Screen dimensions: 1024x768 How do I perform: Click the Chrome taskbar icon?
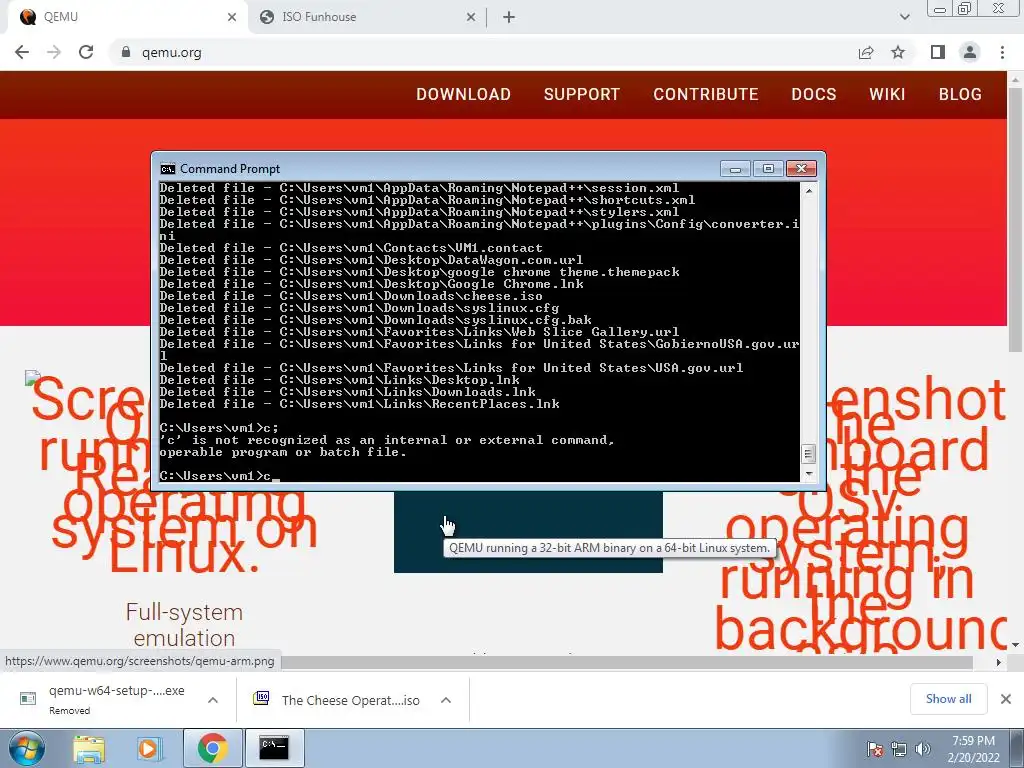(x=212, y=748)
